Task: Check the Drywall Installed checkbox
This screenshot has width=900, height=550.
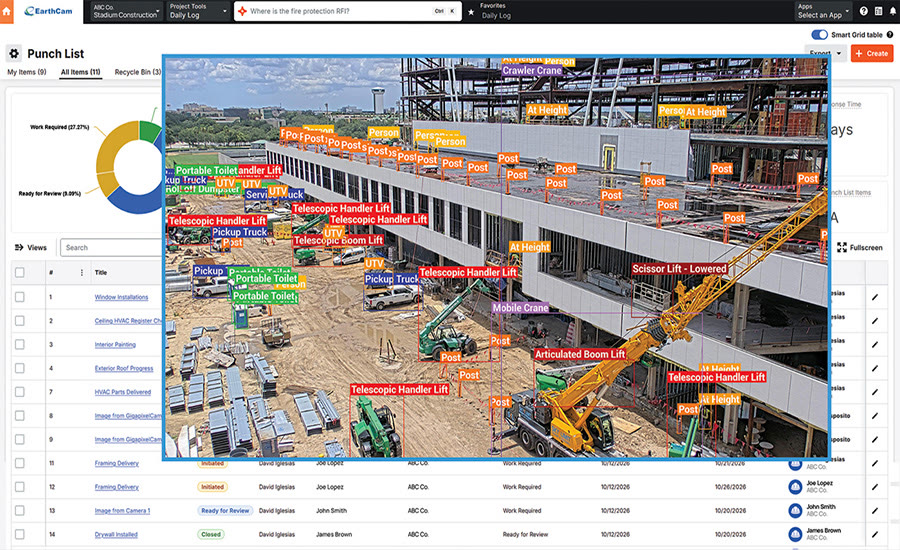Action: [x=20, y=534]
